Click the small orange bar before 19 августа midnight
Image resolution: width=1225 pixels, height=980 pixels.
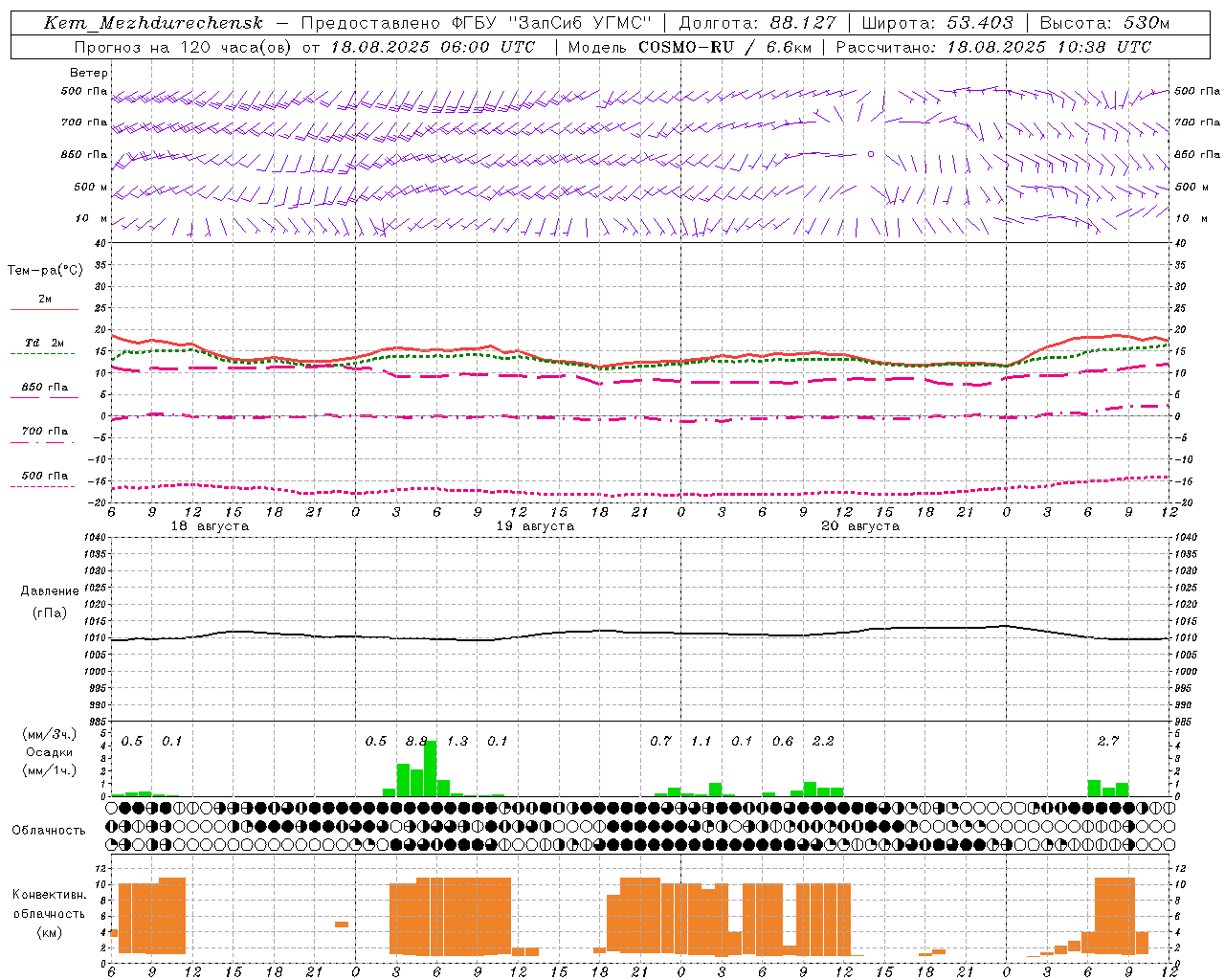pos(342,924)
